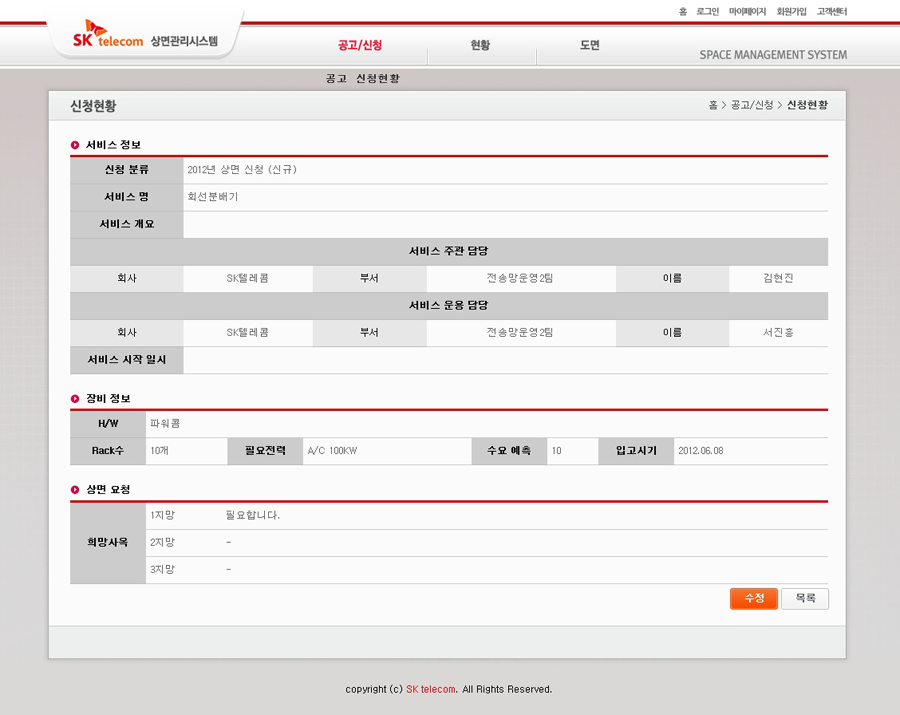The image size is (900, 715).
Task: Open the 고객센터 link
Action: point(832,11)
